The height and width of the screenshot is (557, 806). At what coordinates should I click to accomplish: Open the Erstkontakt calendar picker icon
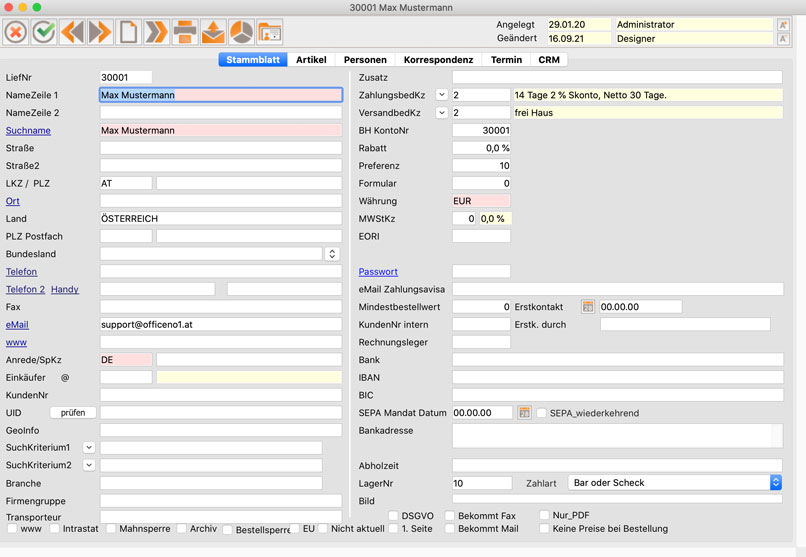click(588, 307)
